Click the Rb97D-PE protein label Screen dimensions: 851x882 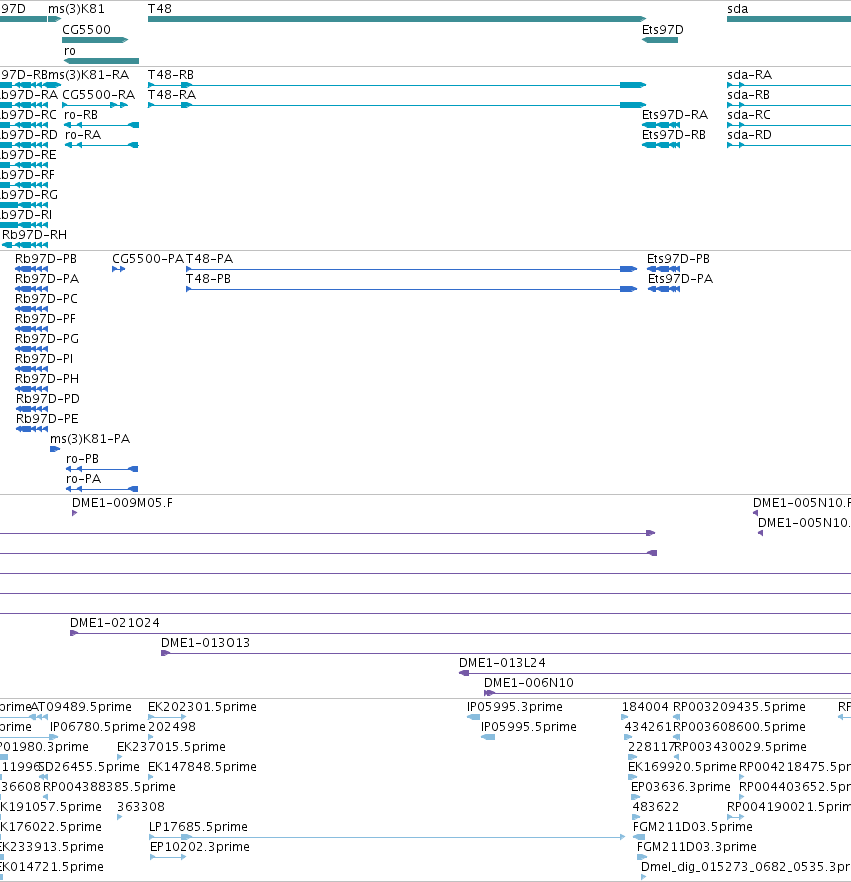point(47,419)
